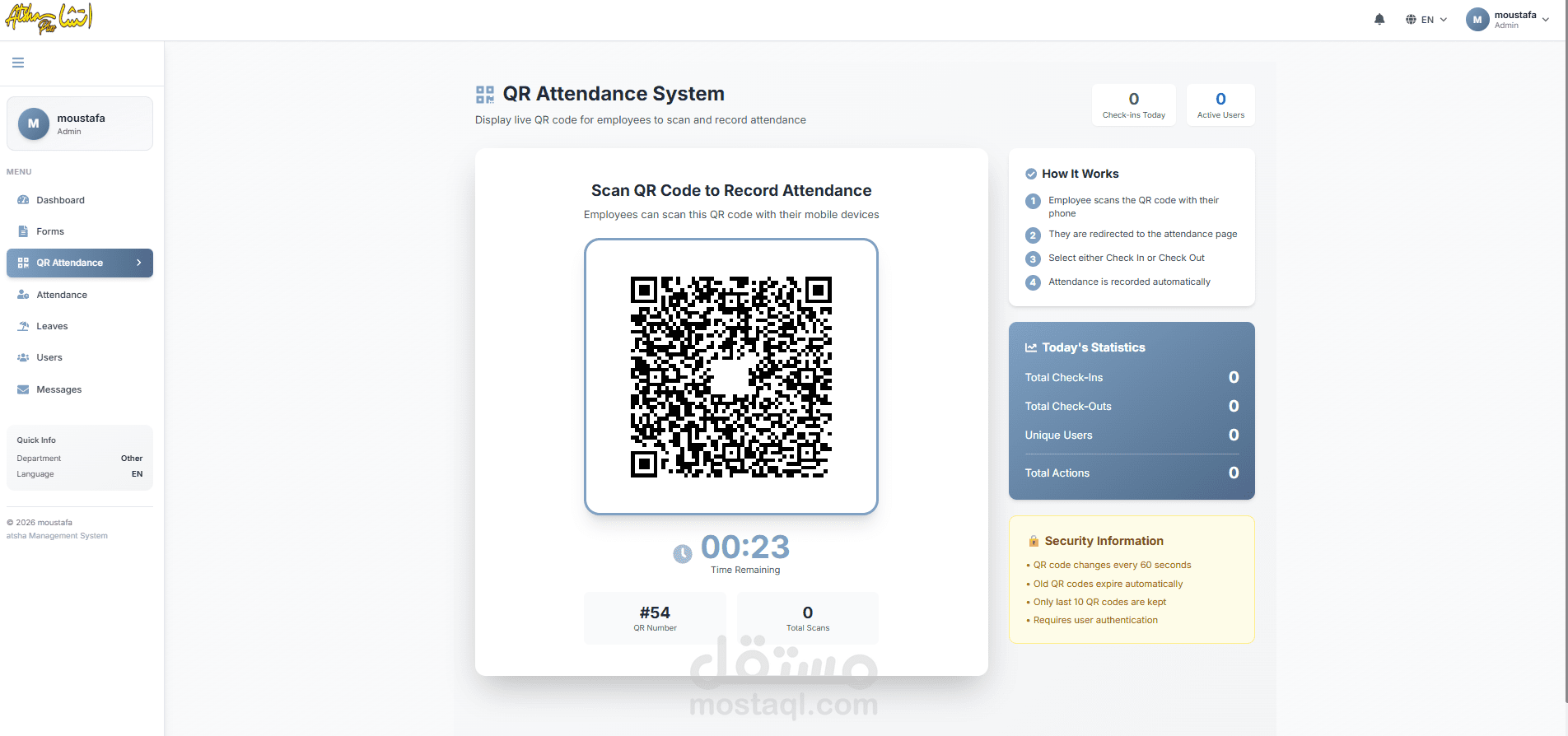Click the 00:23 time remaining countdown

pyautogui.click(x=745, y=547)
